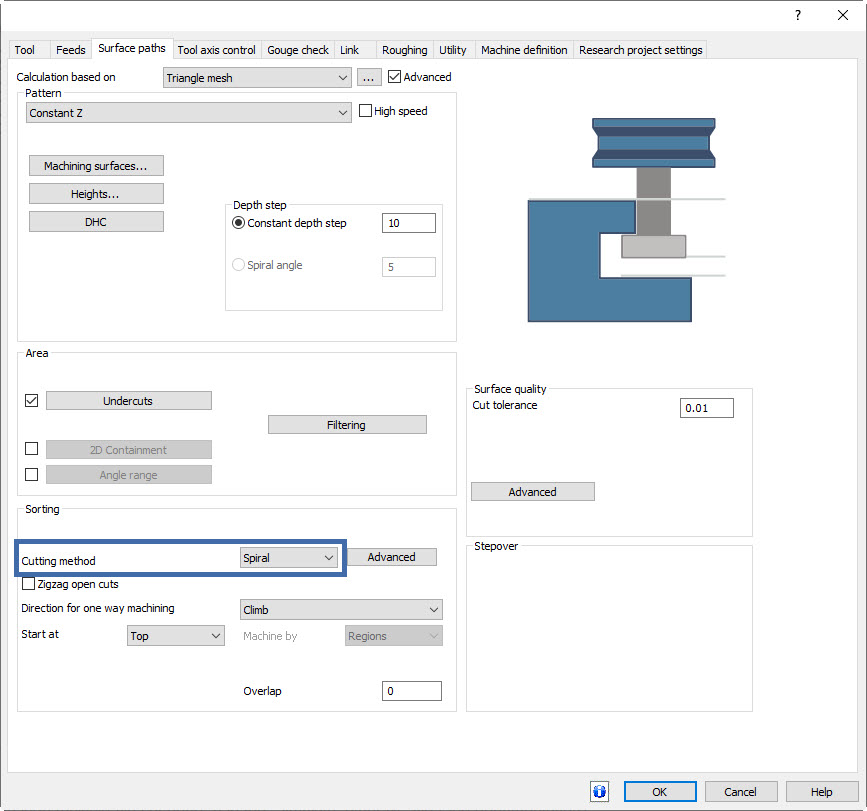Go to the Machine definition tab
The image size is (867, 811).
click(x=524, y=50)
